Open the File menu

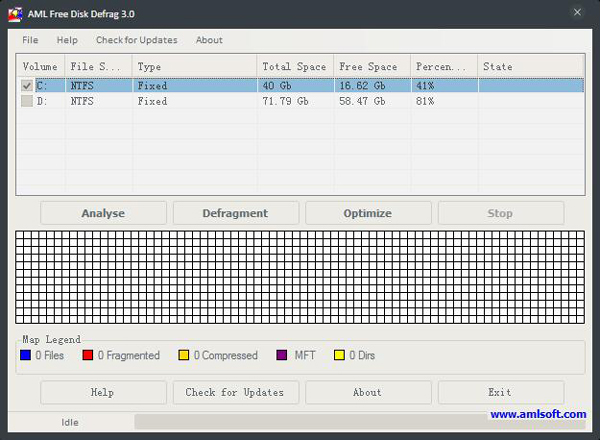tap(30, 40)
